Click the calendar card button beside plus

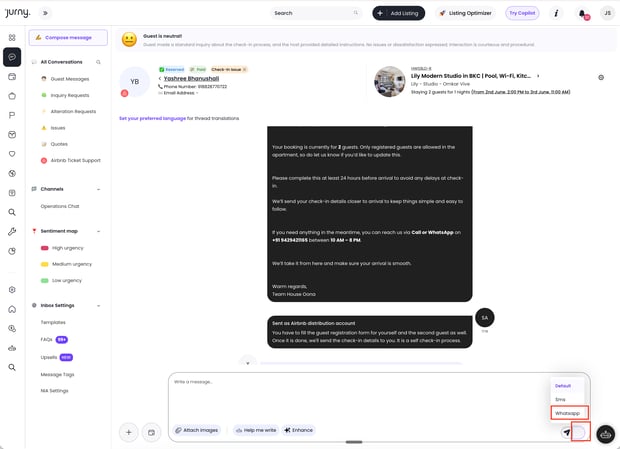151,432
